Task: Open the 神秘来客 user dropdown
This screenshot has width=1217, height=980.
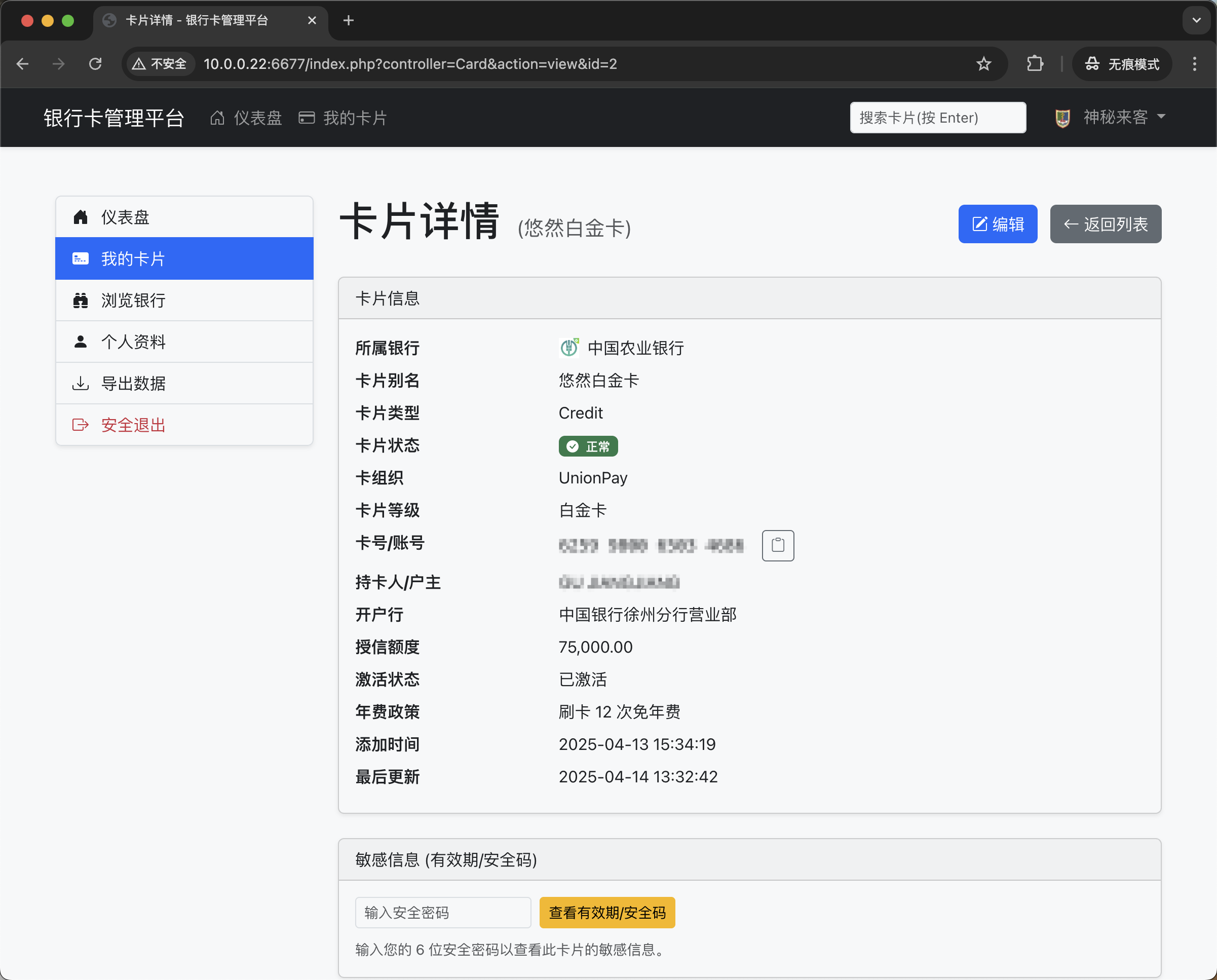Action: (1110, 118)
